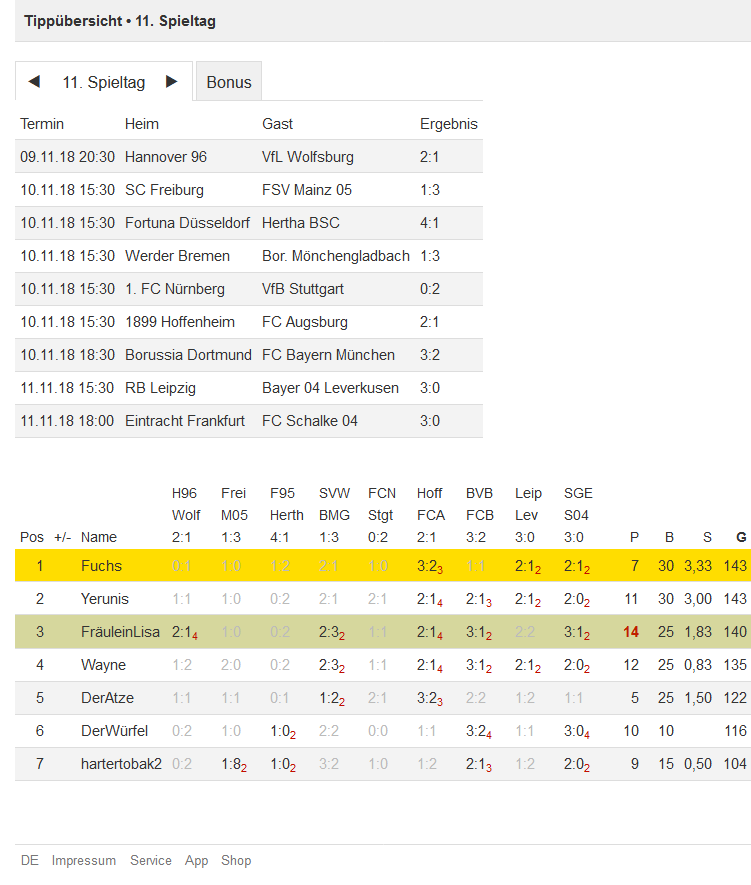The image size is (751, 885).
Task: Sort table by B column header
Action: click(x=669, y=537)
